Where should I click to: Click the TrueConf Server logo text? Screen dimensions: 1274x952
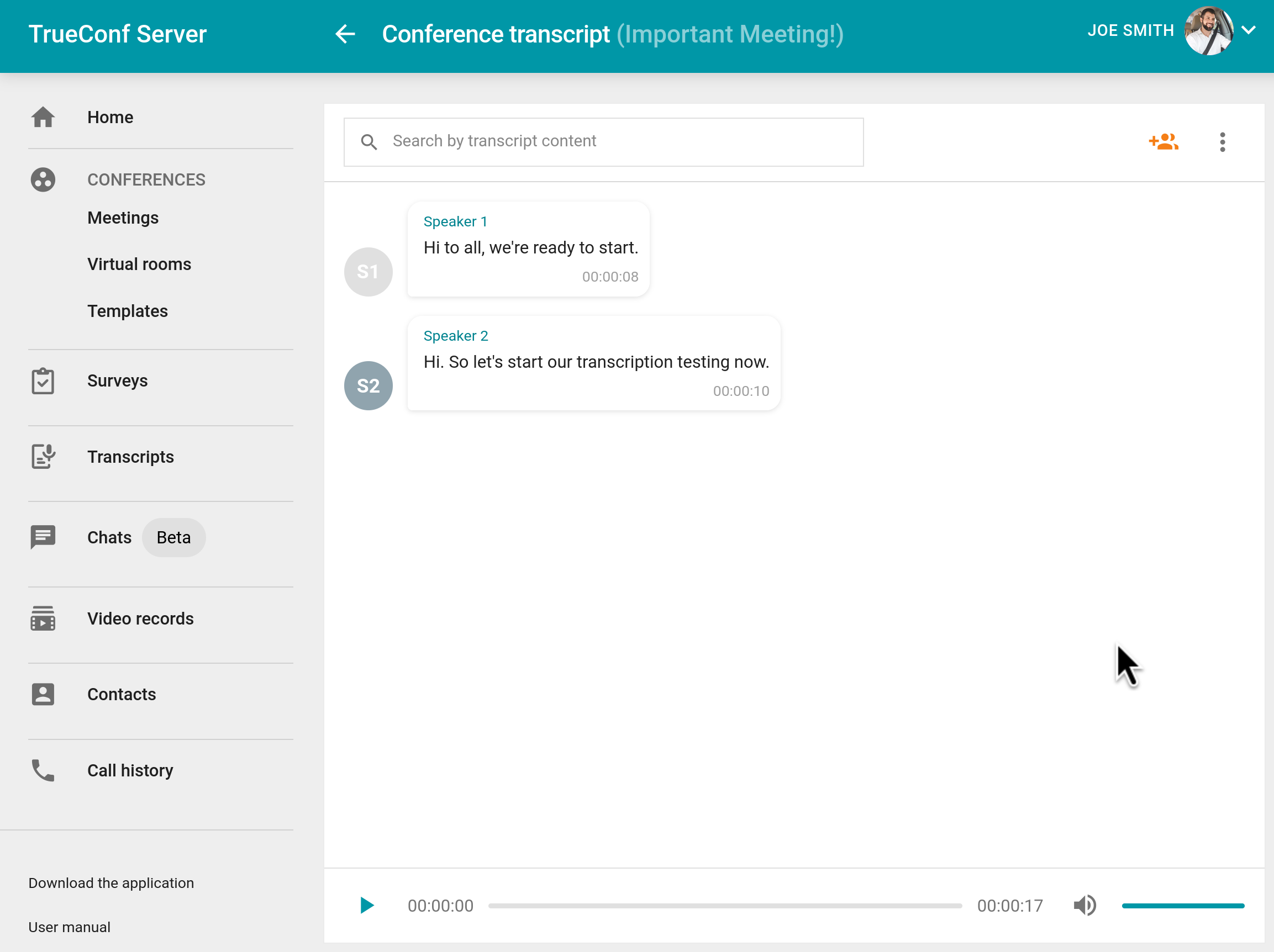pyautogui.click(x=118, y=34)
